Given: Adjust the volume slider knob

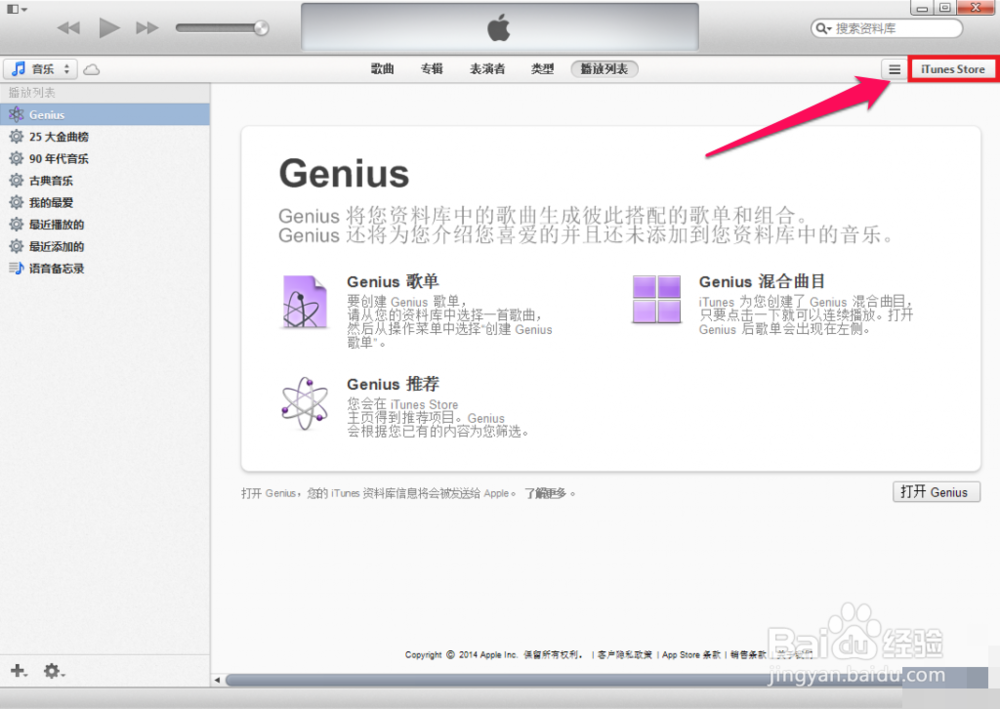Looking at the screenshot, I should [x=261, y=27].
